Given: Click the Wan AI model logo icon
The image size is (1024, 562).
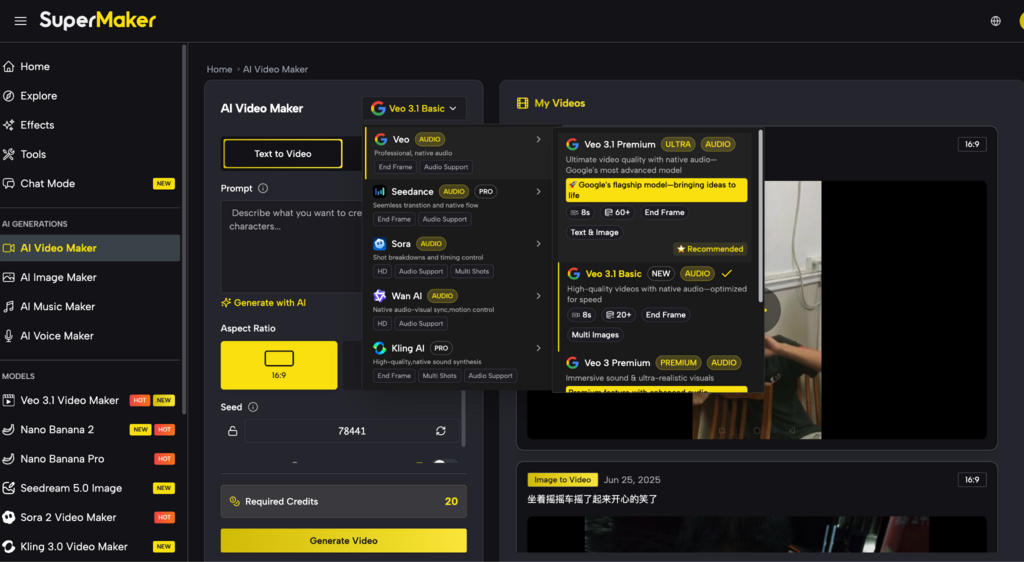Looking at the screenshot, I should [379, 296].
